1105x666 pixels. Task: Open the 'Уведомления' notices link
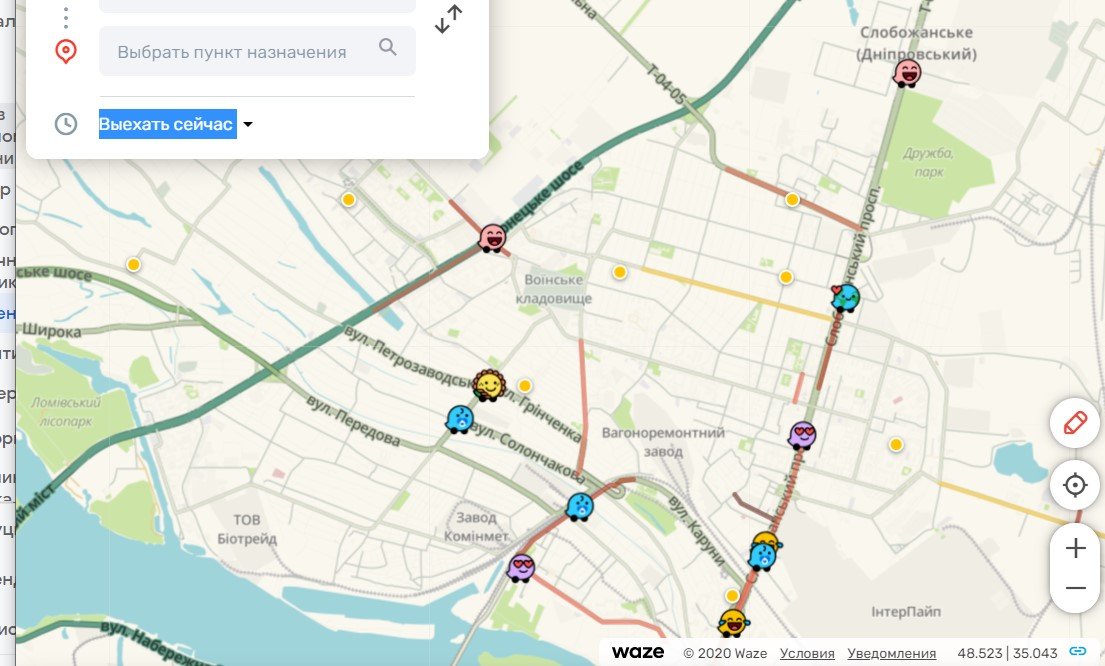(x=891, y=653)
